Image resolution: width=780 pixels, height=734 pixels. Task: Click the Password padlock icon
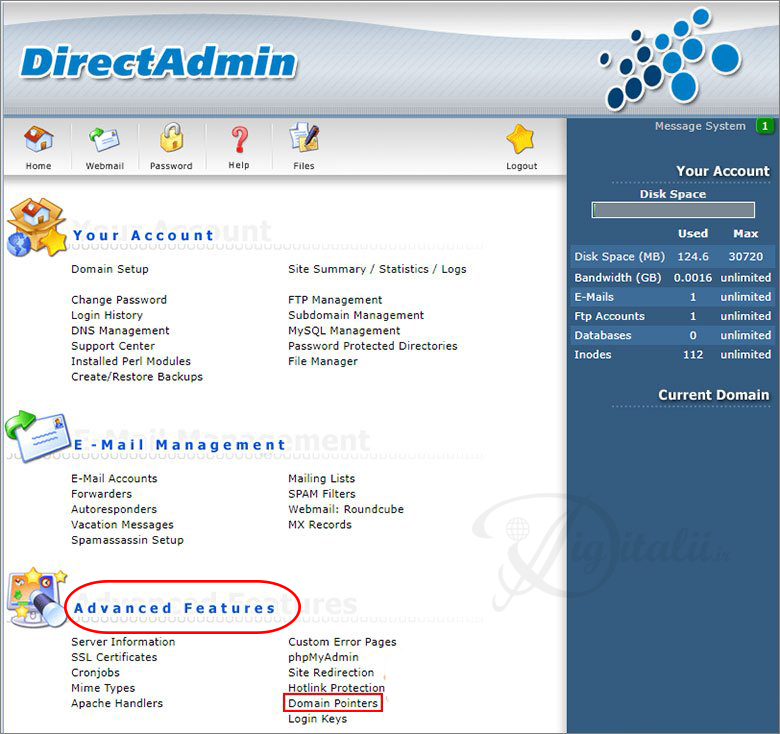pos(172,138)
